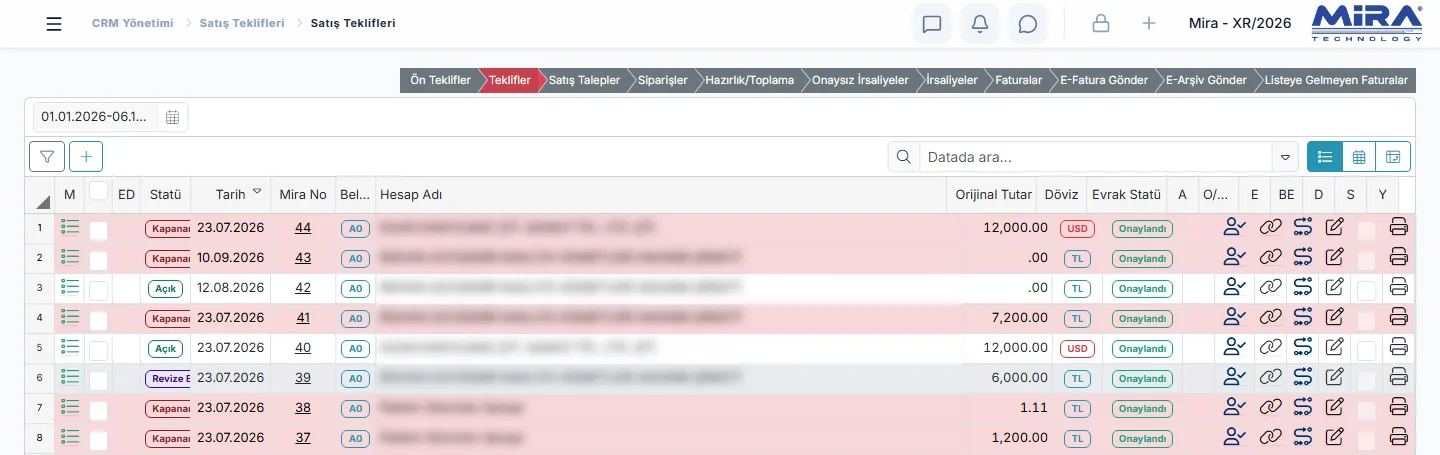Click into the Datada ara search field
The height and width of the screenshot is (455, 1440).
[1096, 157]
